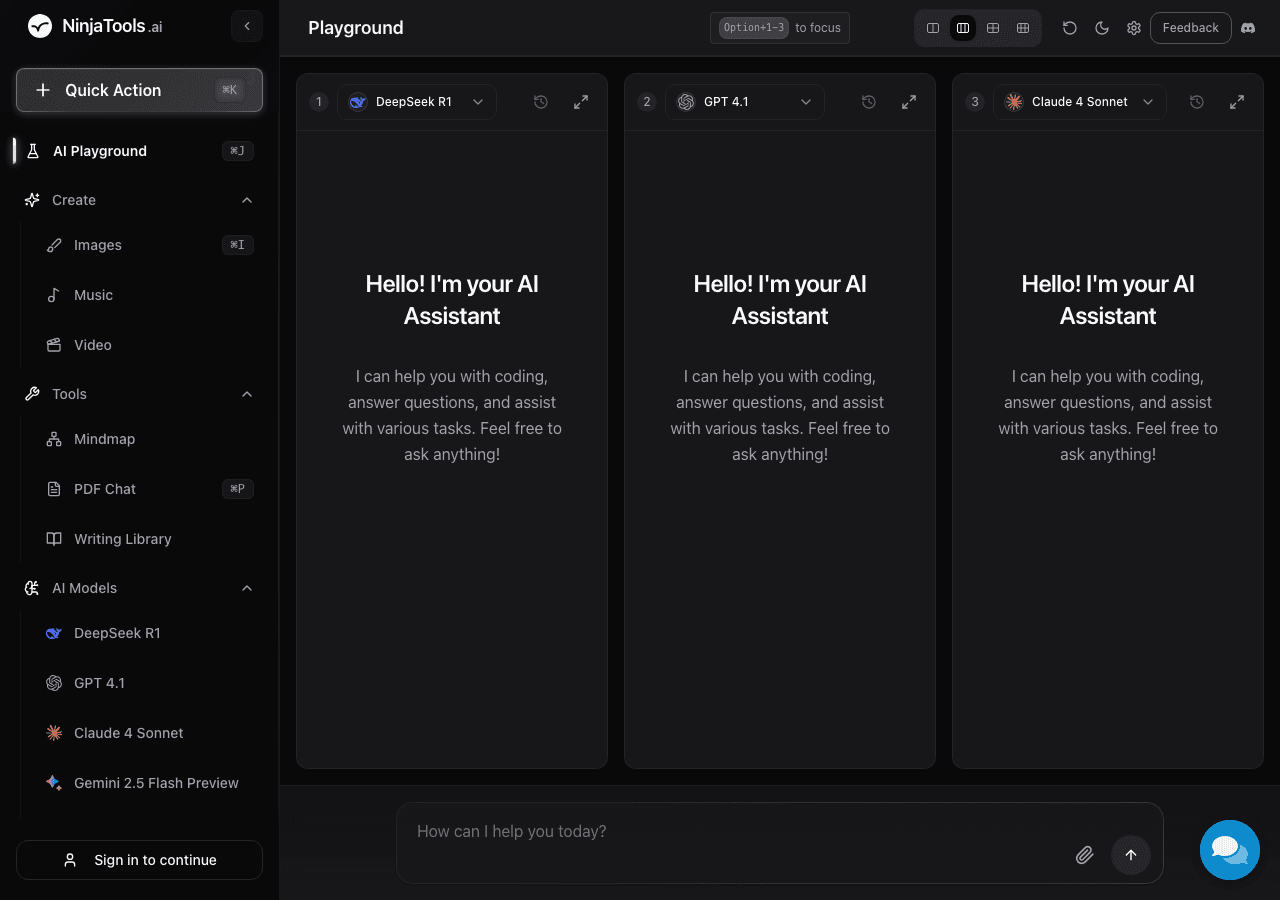Click the Music note icon in sidebar
Viewport: 1280px width, 900px height.
click(x=54, y=295)
